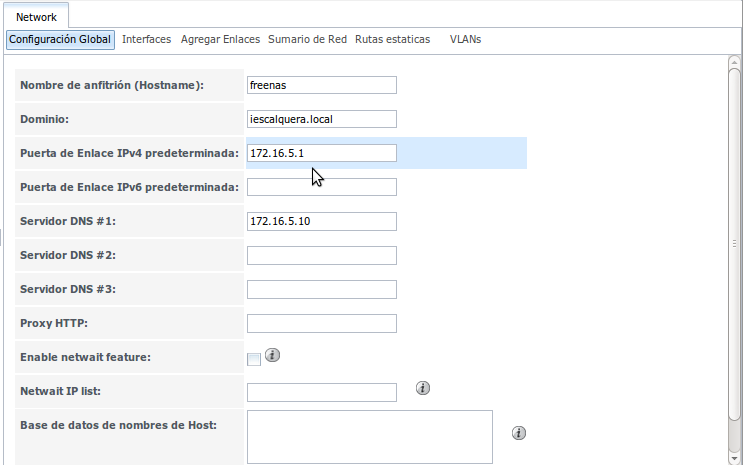The width and height of the screenshot is (743, 465).
Task: Click the Puerta de Enlace IPv6 predeterminada label
Action: (129, 187)
